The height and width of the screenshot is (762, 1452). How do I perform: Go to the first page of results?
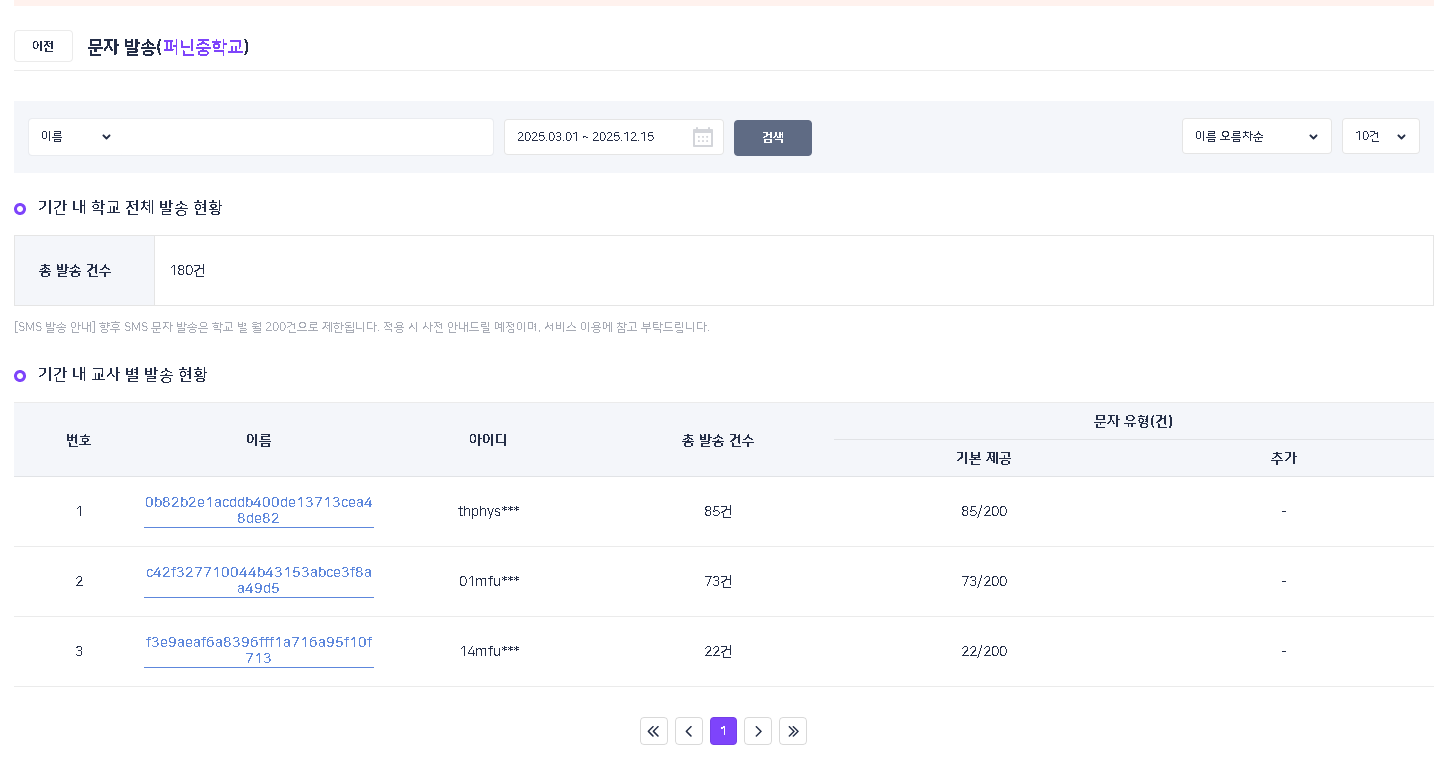pos(654,731)
